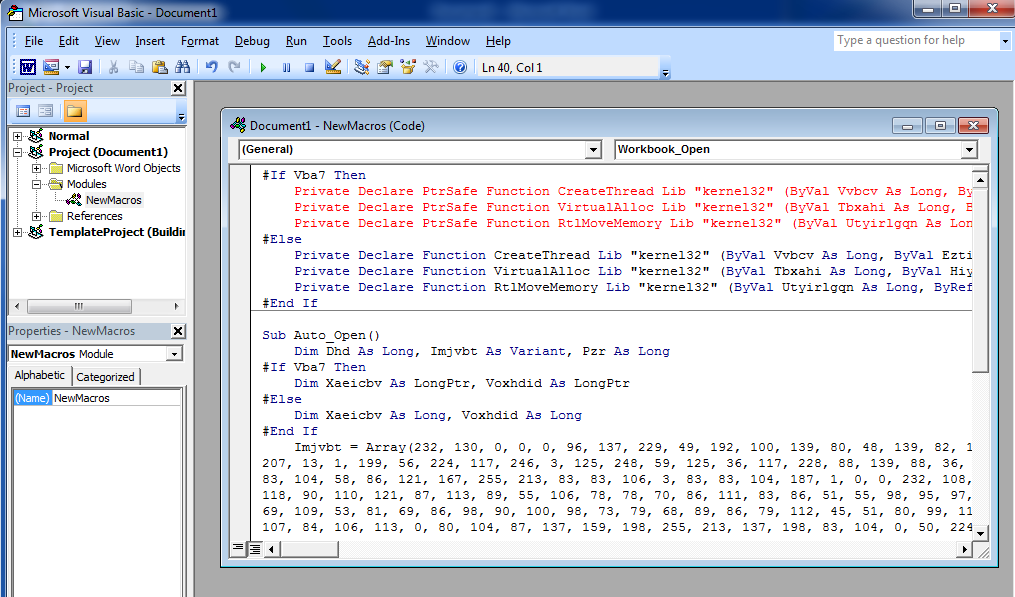Image resolution: width=1015 pixels, height=597 pixels.
Task: Select Project (Document1) tree item
Action: 108,152
